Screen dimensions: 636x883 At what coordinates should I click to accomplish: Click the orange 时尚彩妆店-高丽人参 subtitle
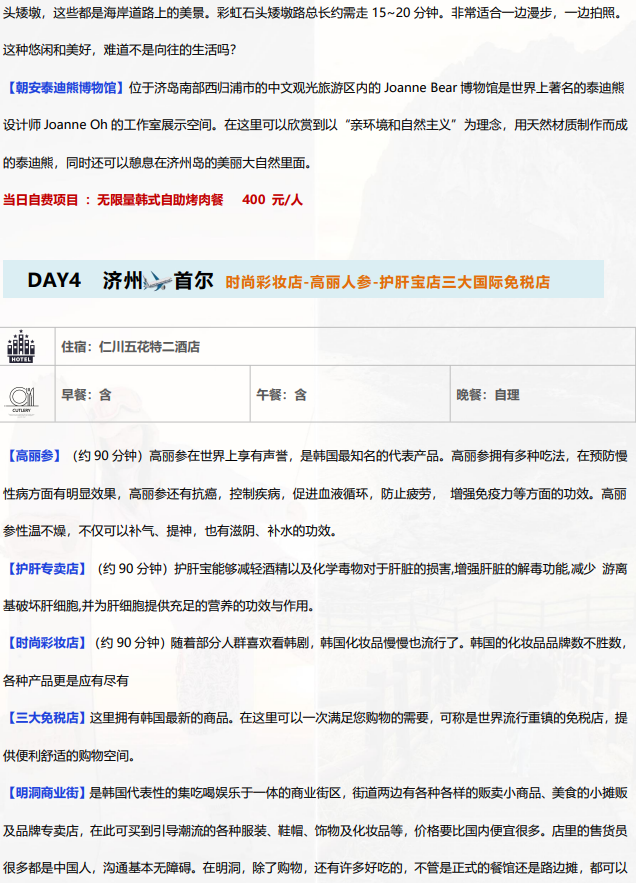tap(387, 282)
